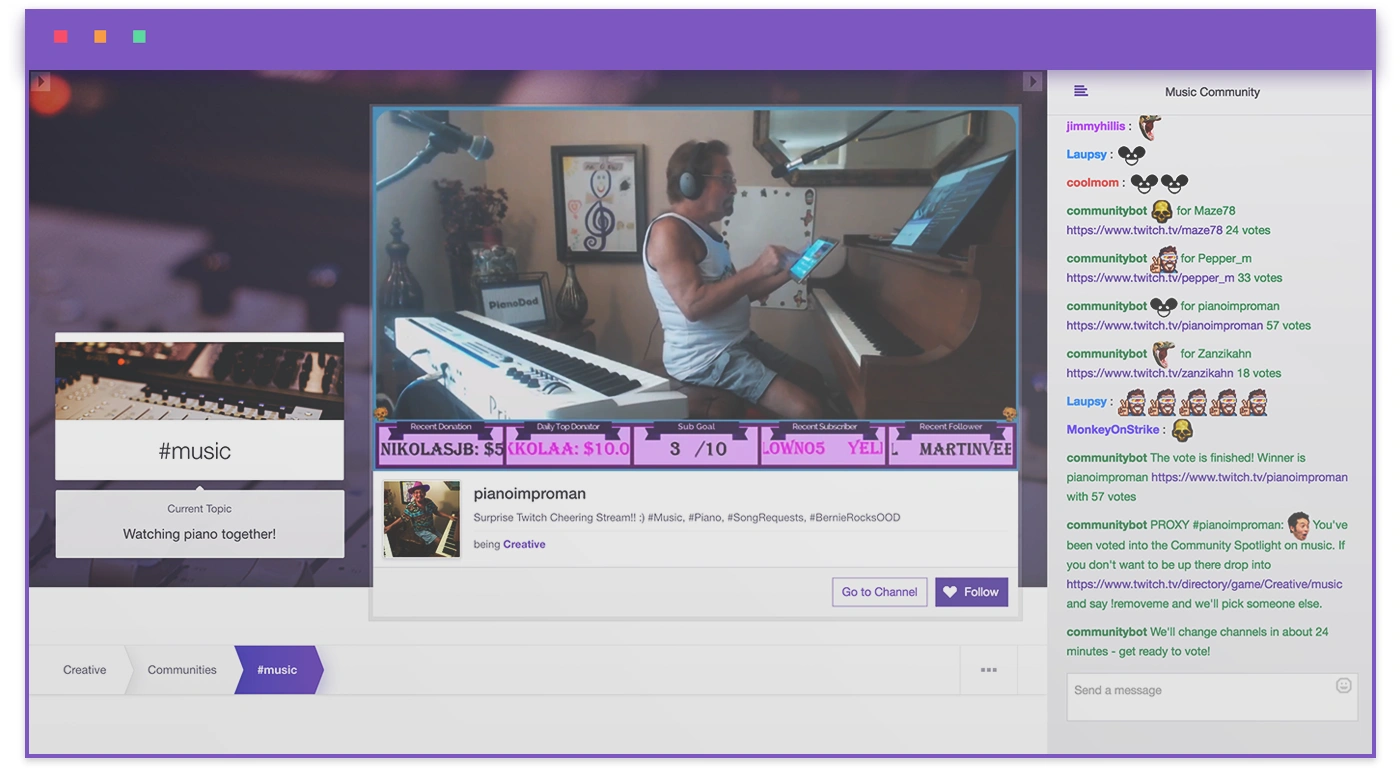Select the Communities breadcrumb

[182, 670]
